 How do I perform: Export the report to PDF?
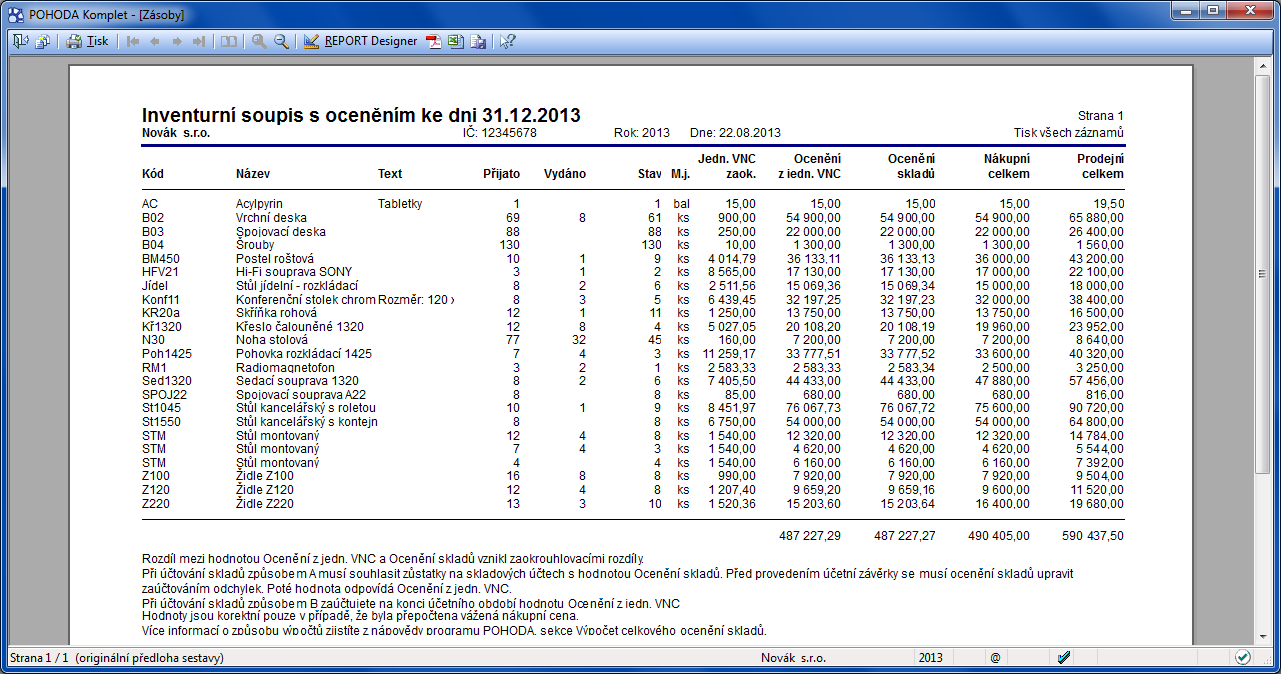[434, 41]
